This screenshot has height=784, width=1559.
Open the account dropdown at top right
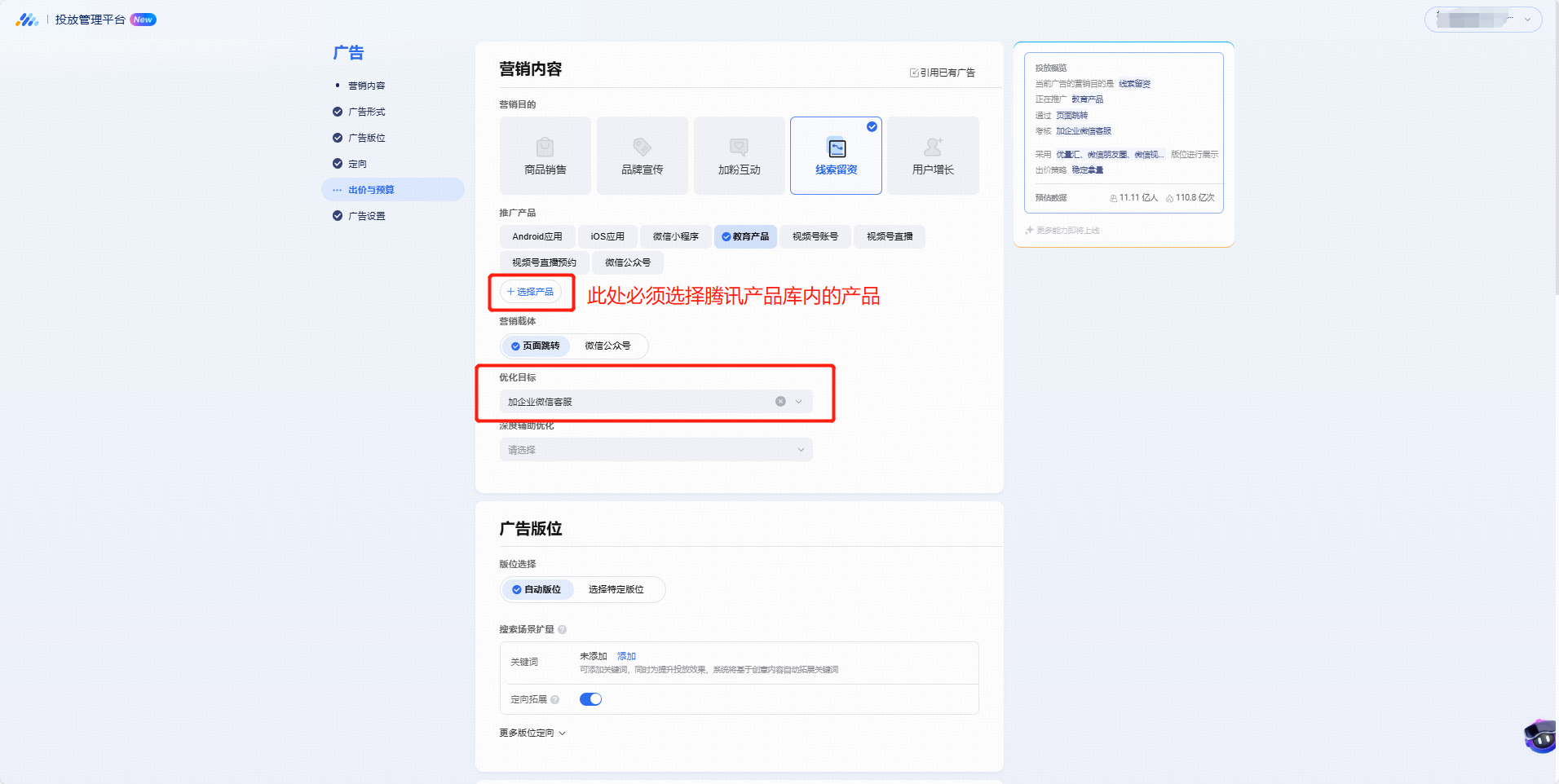(1482, 20)
